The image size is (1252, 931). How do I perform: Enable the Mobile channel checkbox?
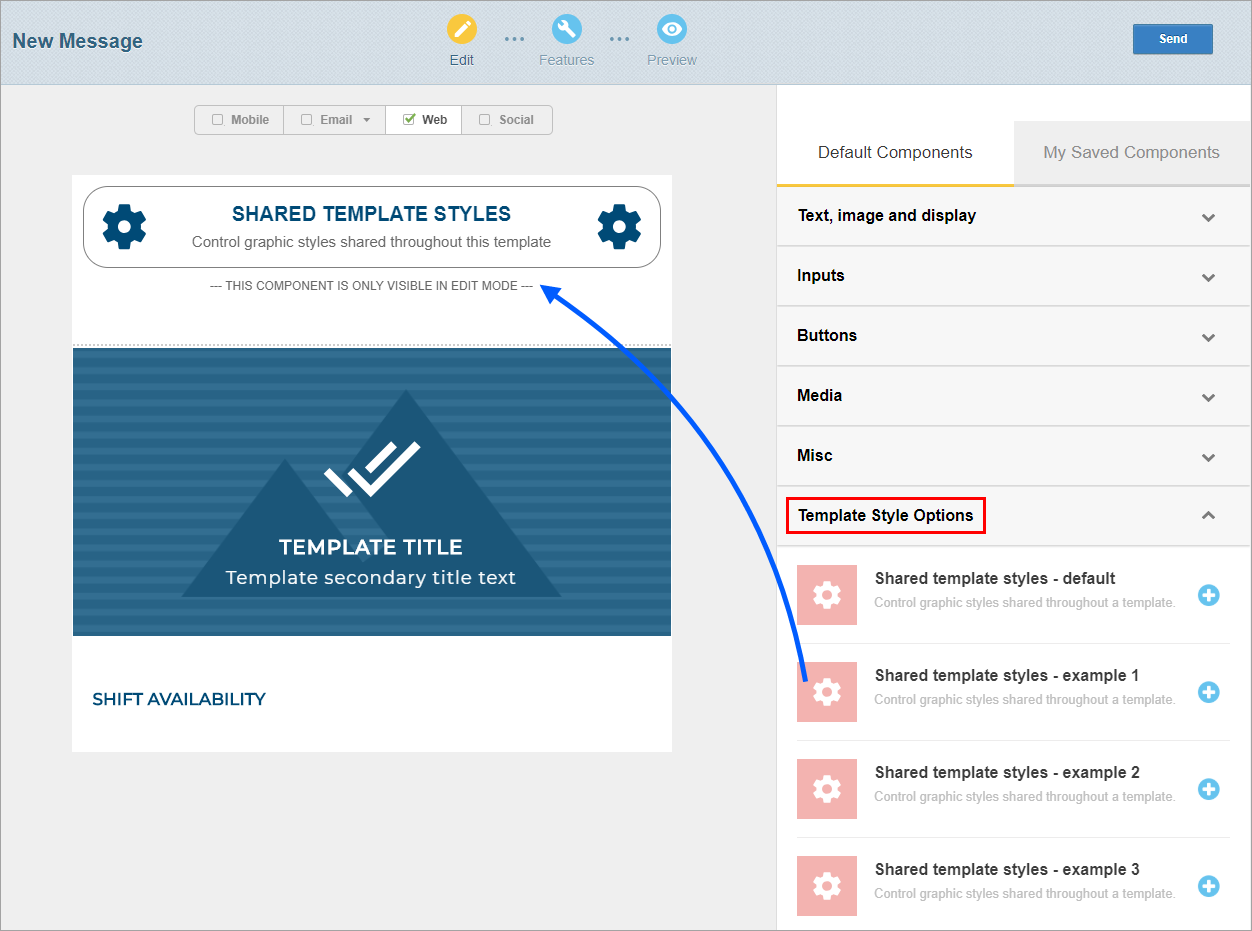point(217,120)
